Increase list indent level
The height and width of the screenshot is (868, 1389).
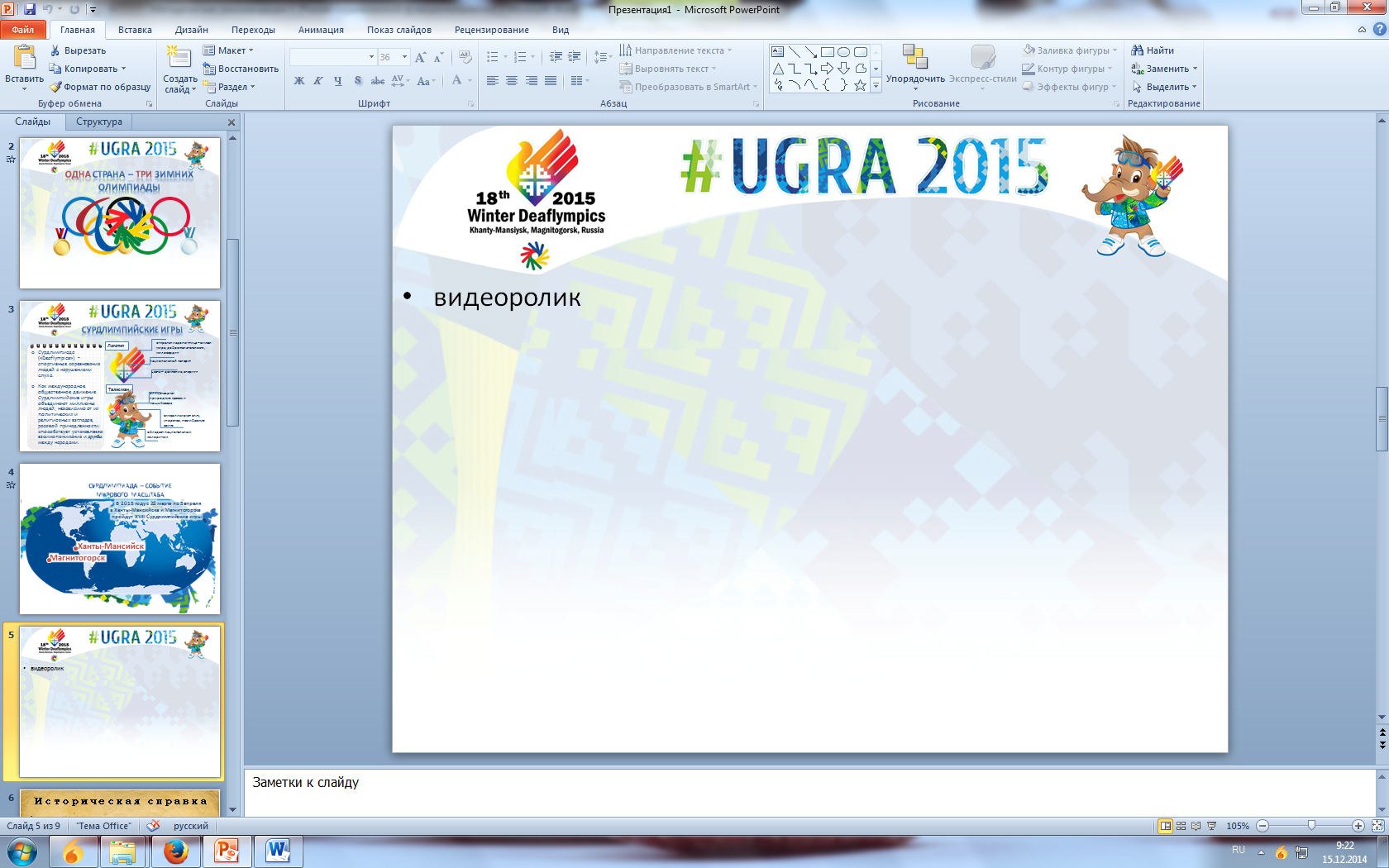575,57
